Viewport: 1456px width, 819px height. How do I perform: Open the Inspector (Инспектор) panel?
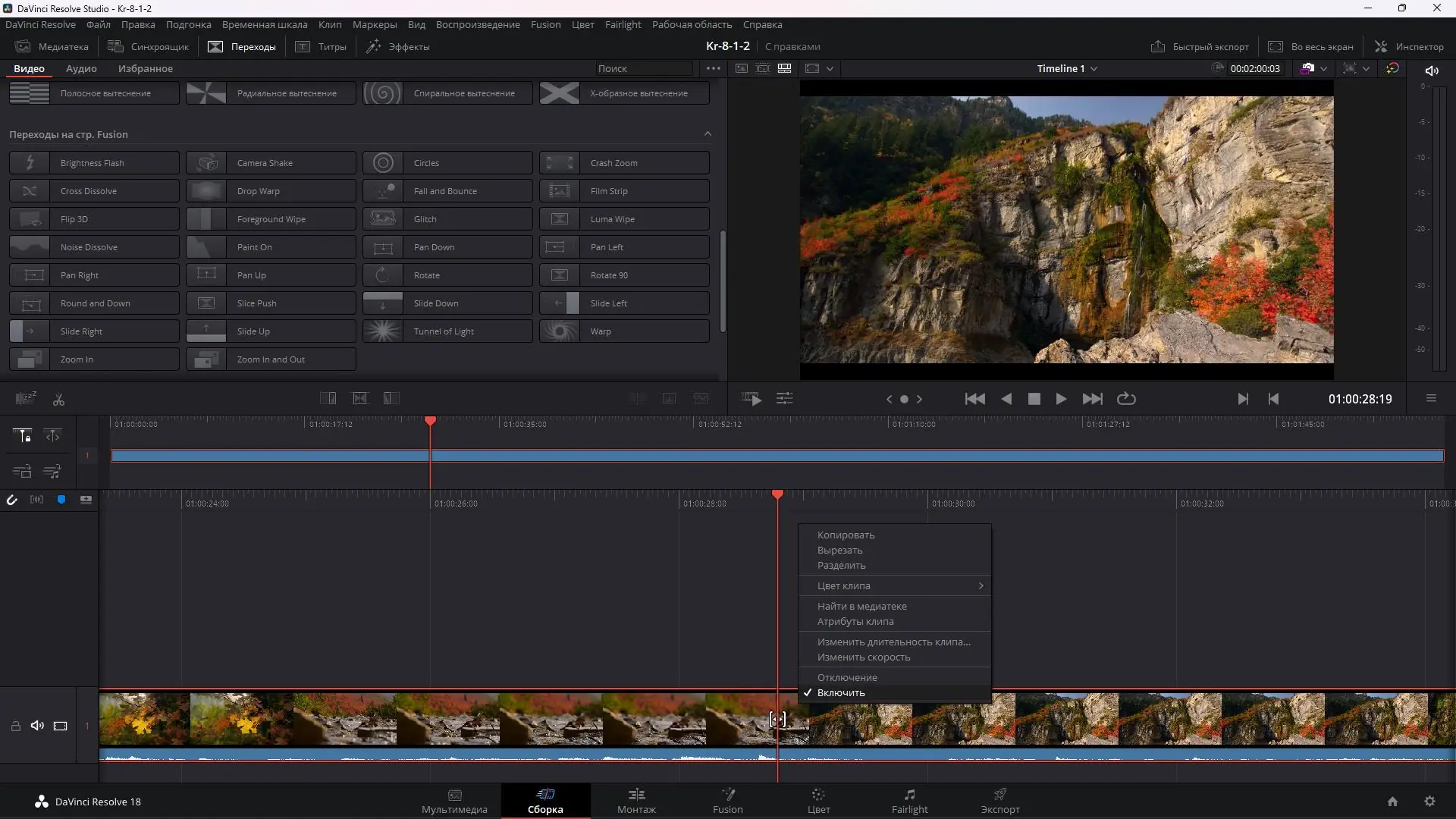tap(1409, 46)
